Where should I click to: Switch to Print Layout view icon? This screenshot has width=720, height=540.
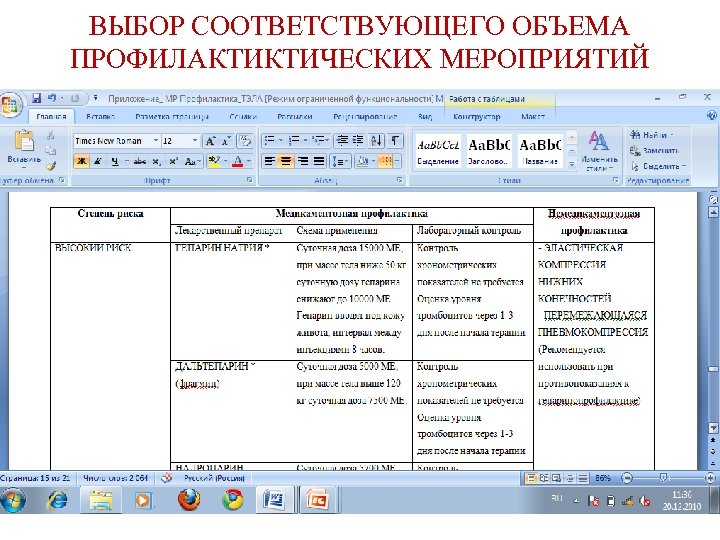[x=531, y=478]
